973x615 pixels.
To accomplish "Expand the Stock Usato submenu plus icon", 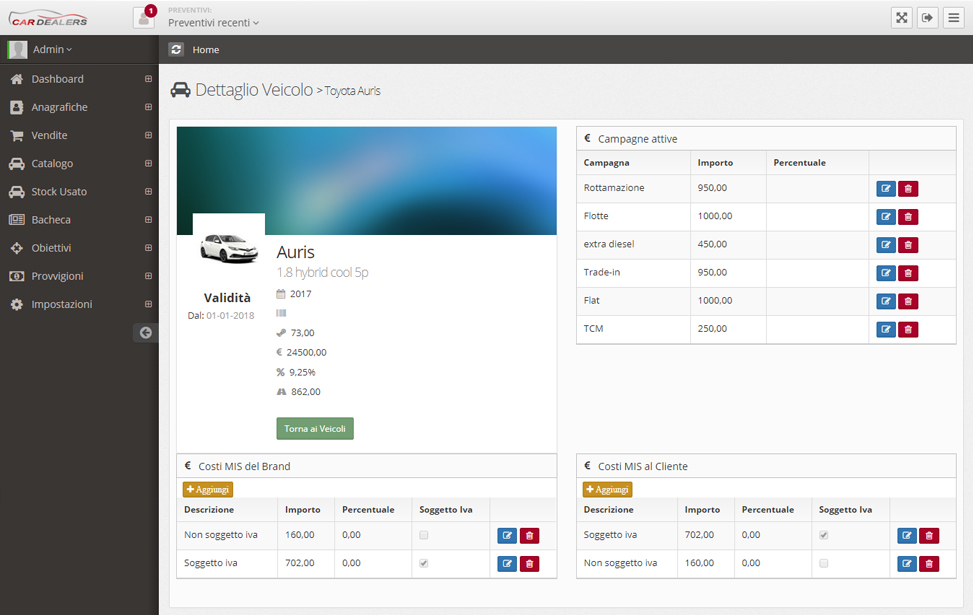I will tap(148, 192).
